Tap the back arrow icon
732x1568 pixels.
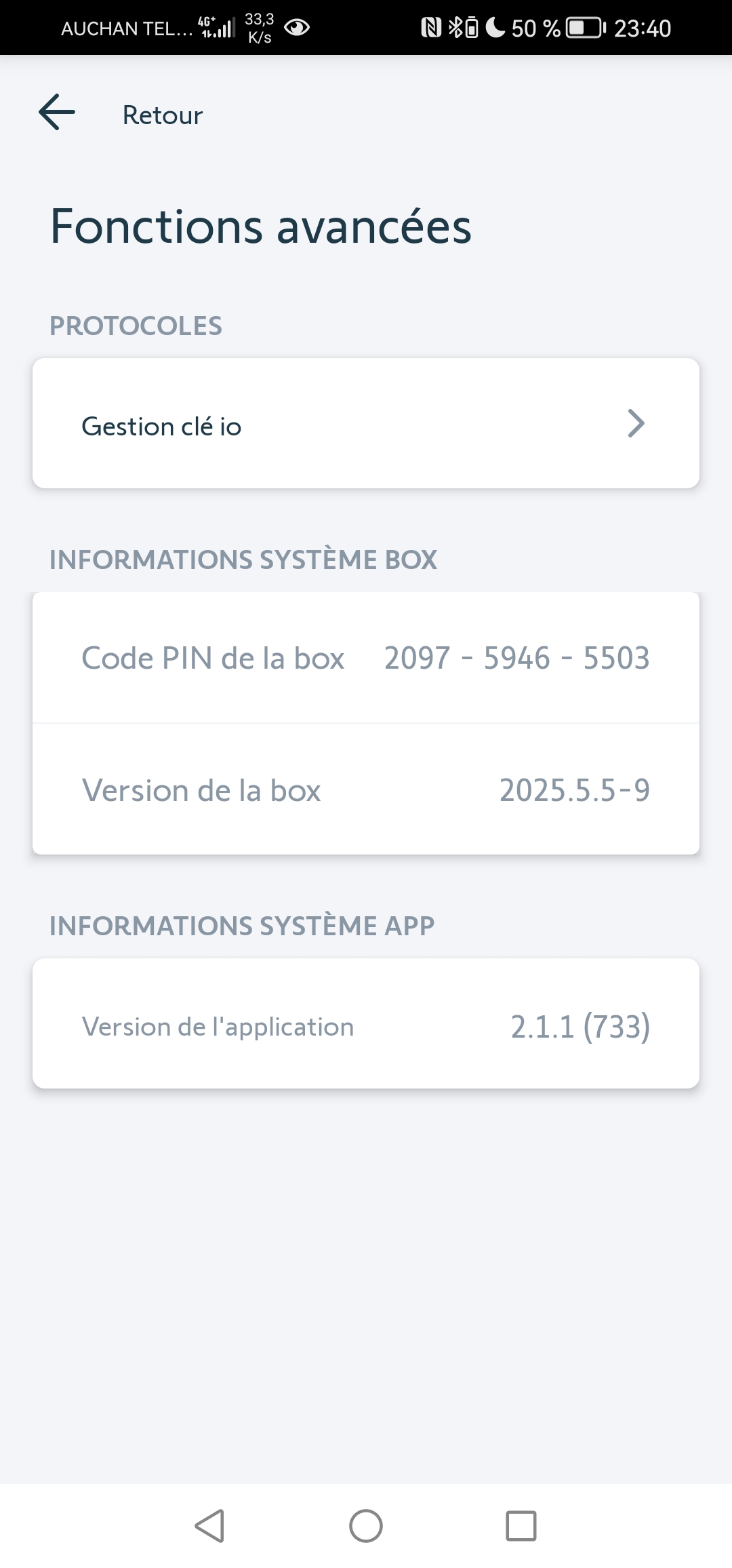[57, 113]
